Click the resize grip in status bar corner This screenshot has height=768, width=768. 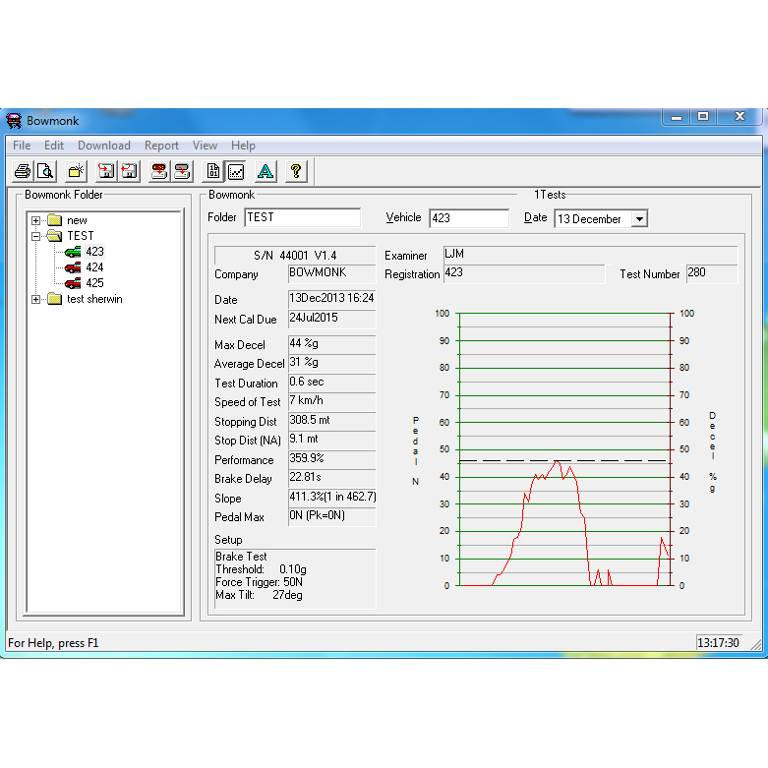point(755,644)
